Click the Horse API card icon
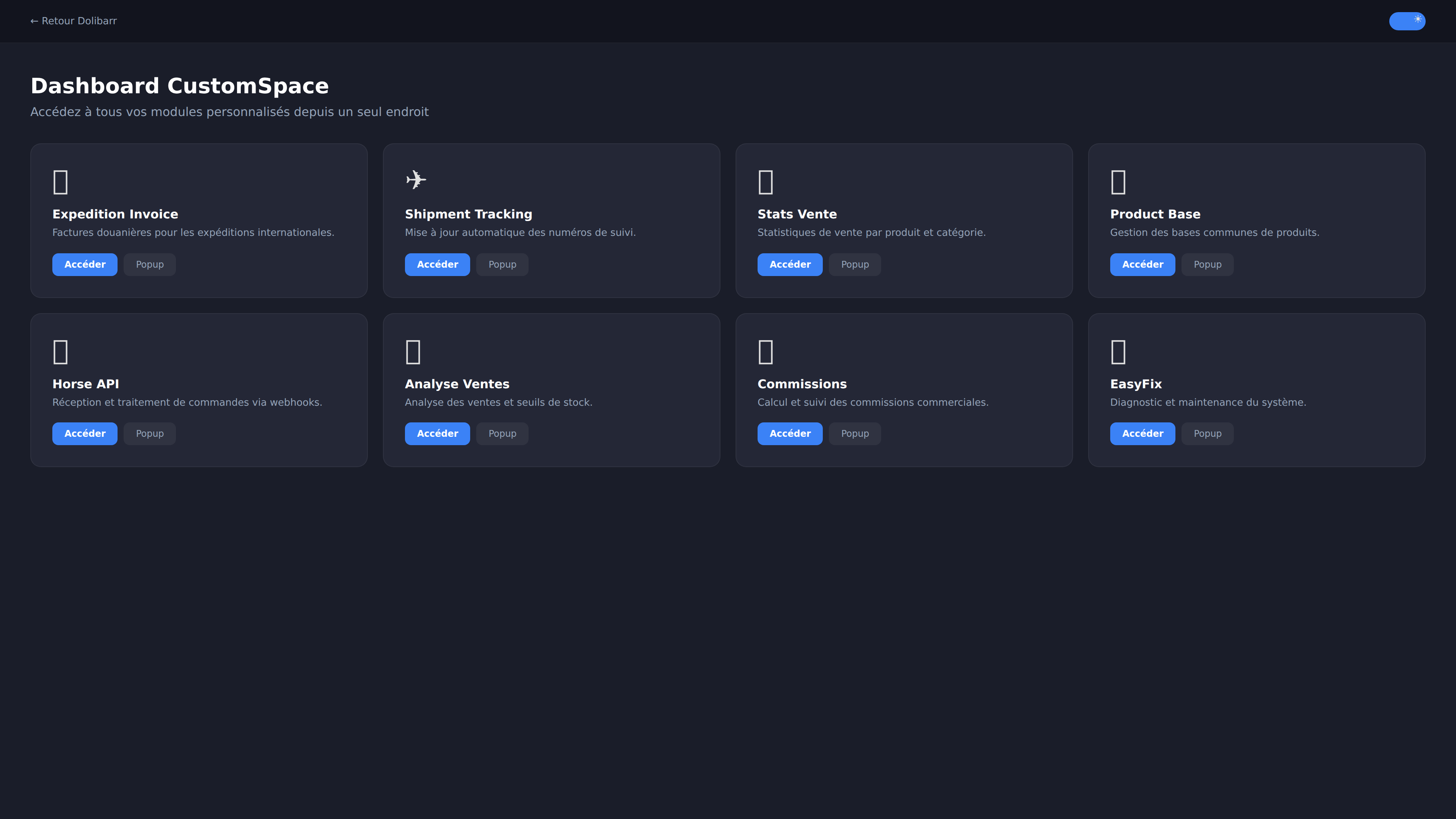 pyautogui.click(x=61, y=351)
